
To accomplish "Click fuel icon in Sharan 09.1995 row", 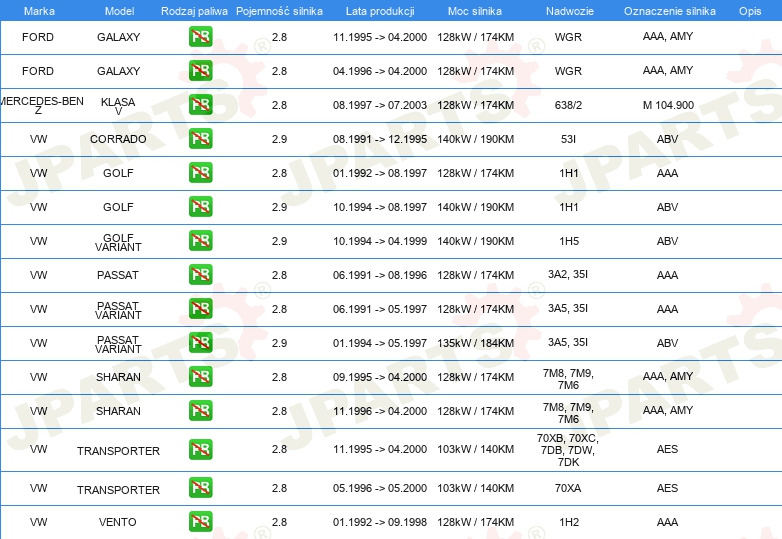I will click(x=200, y=376).
